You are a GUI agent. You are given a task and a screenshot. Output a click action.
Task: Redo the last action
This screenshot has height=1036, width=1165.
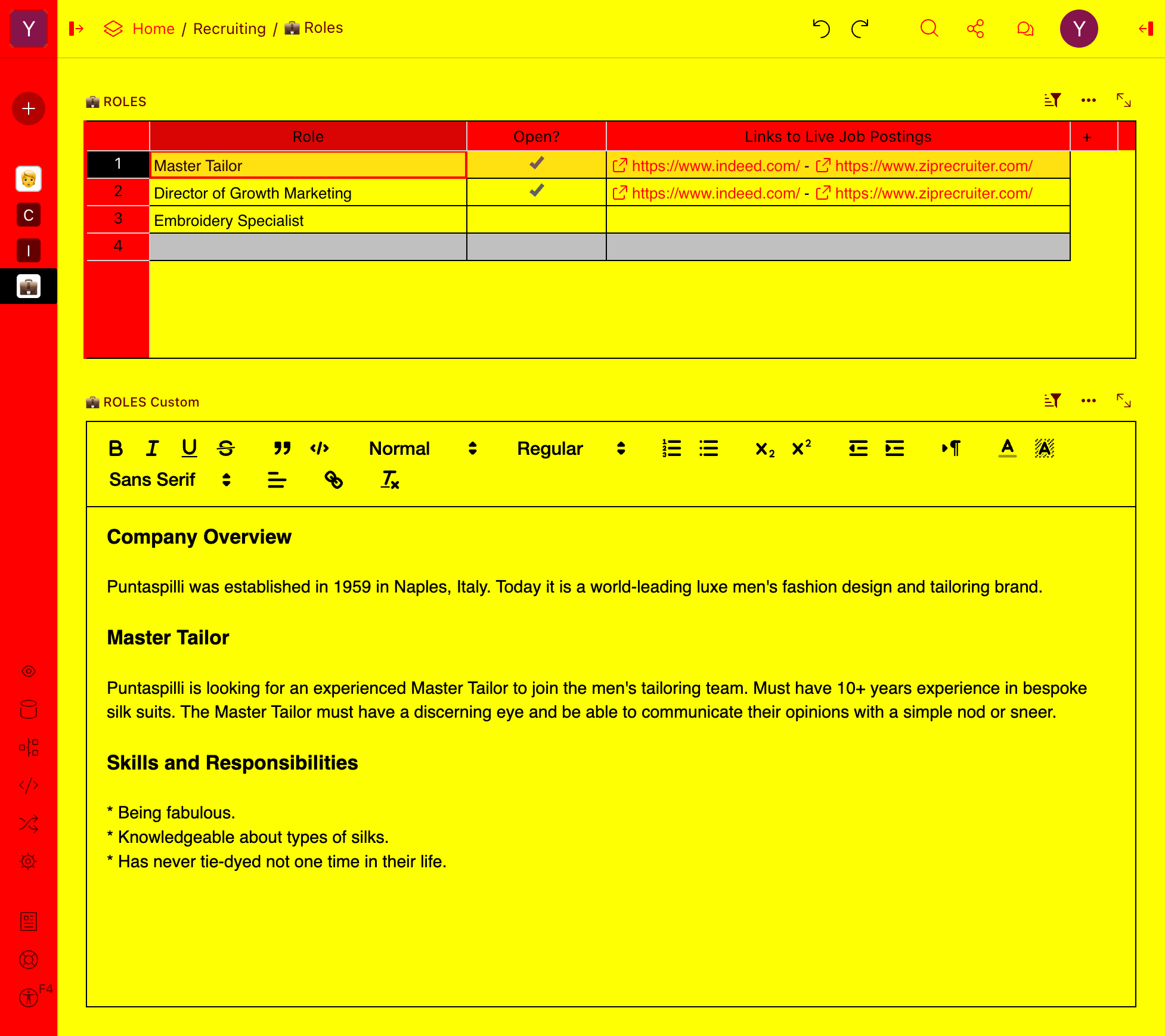point(860,29)
